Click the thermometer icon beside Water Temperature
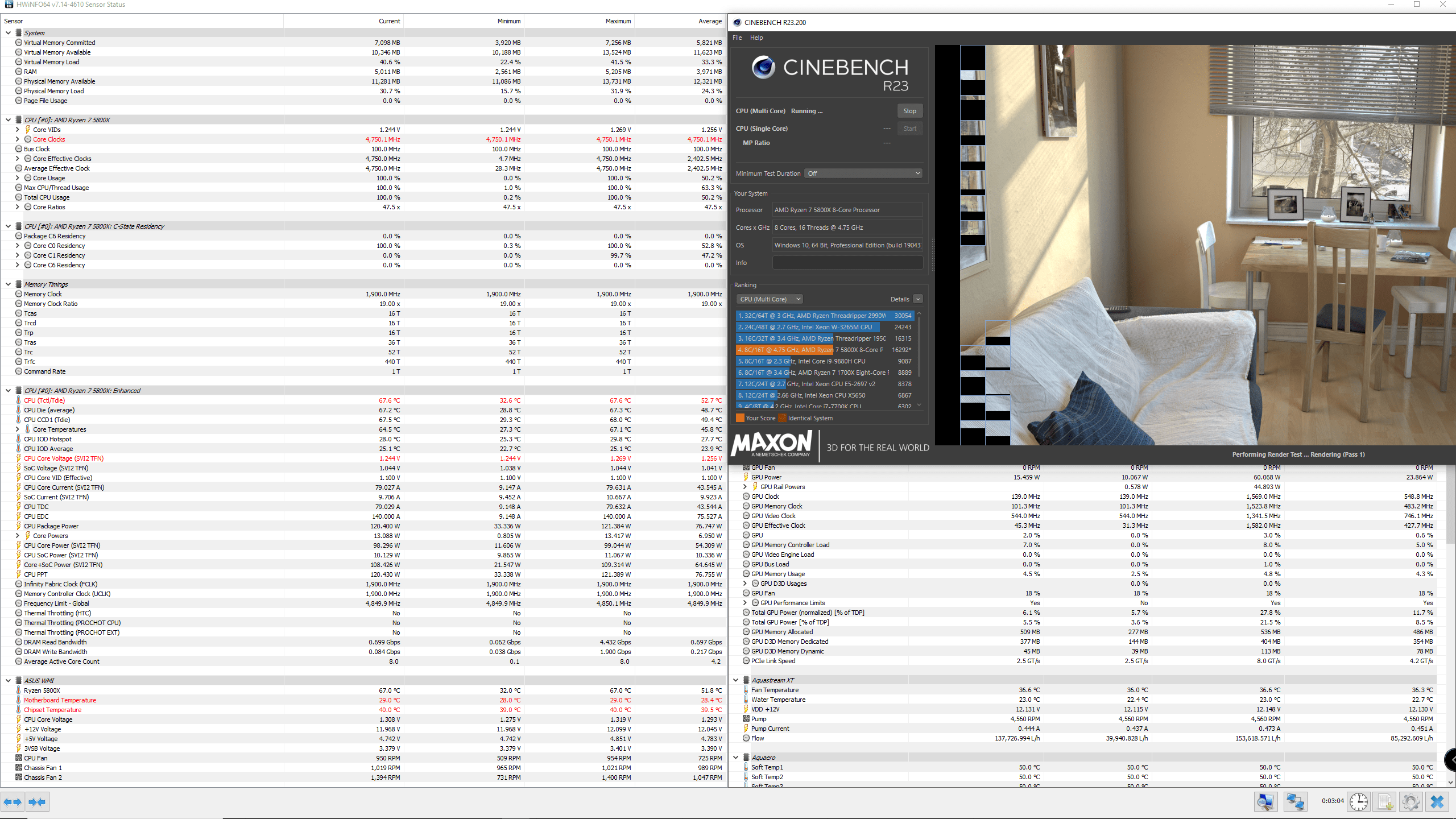This screenshot has width=1456, height=819. pyautogui.click(x=746, y=700)
